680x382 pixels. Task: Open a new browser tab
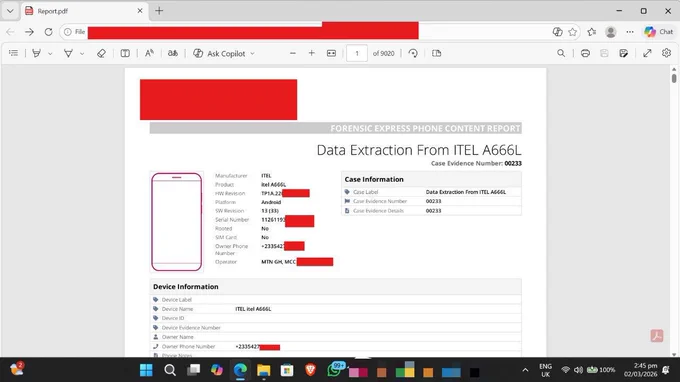pyautogui.click(x=159, y=11)
